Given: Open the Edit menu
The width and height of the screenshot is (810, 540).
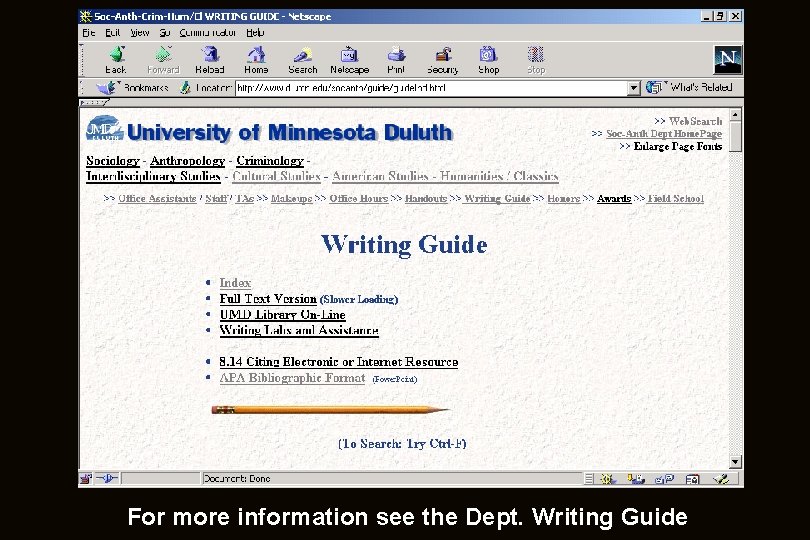Looking at the screenshot, I should click(x=113, y=33).
